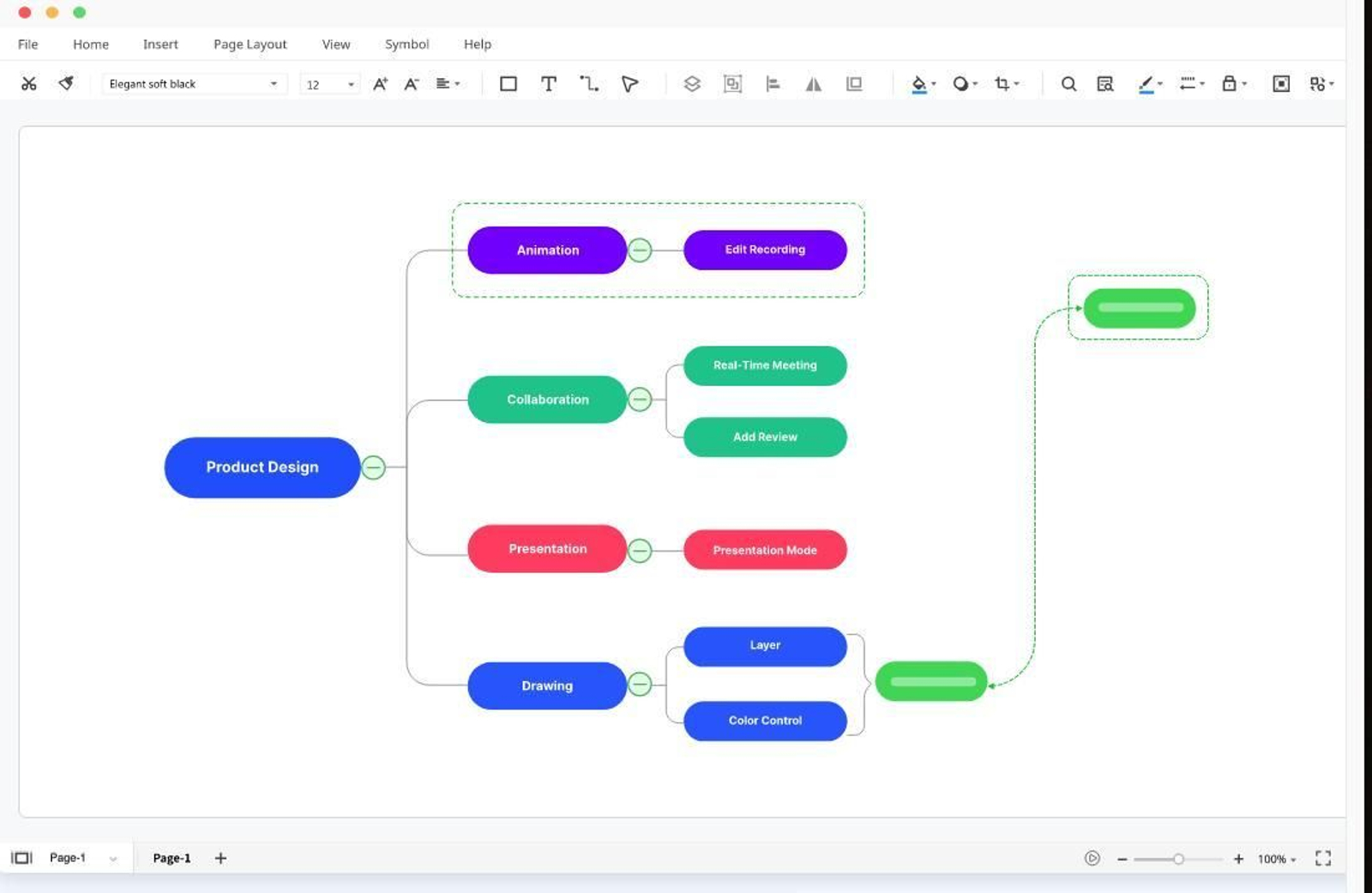This screenshot has height=893, width=1372.
Task: Collapse the Animation branch
Action: point(640,250)
